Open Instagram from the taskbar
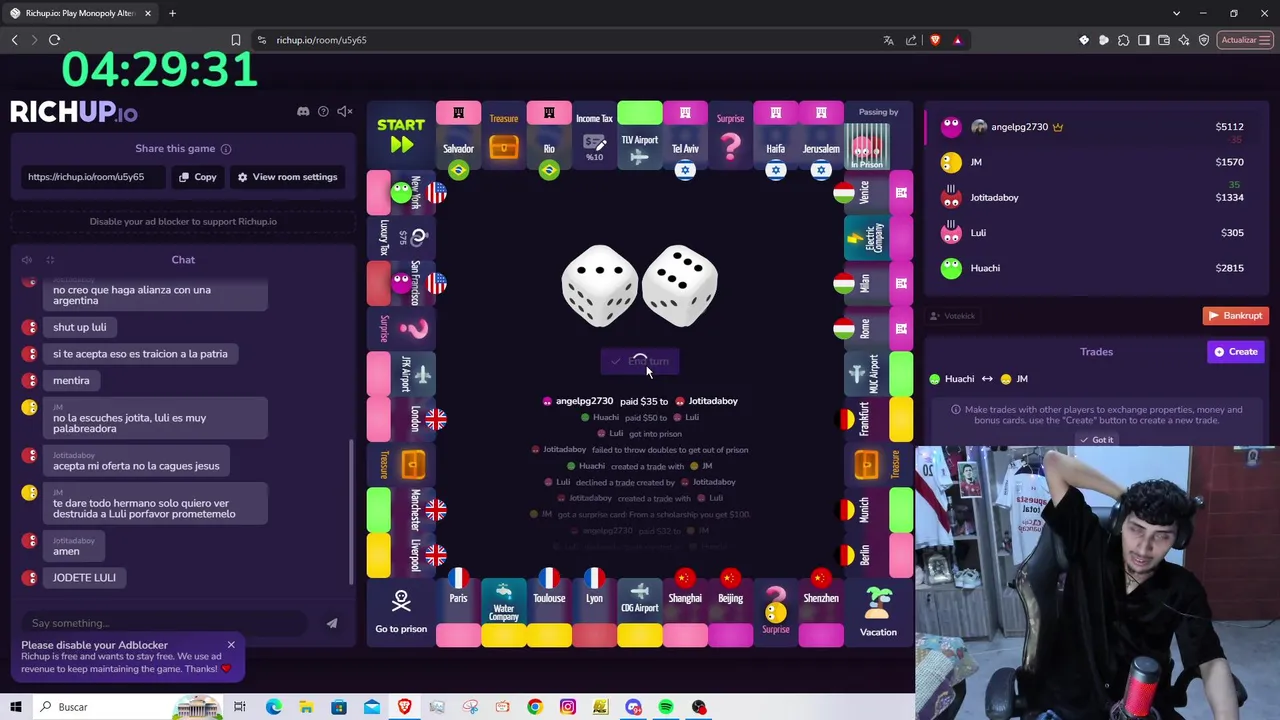The height and width of the screenshot is (720, 1280). pos(568,707)
